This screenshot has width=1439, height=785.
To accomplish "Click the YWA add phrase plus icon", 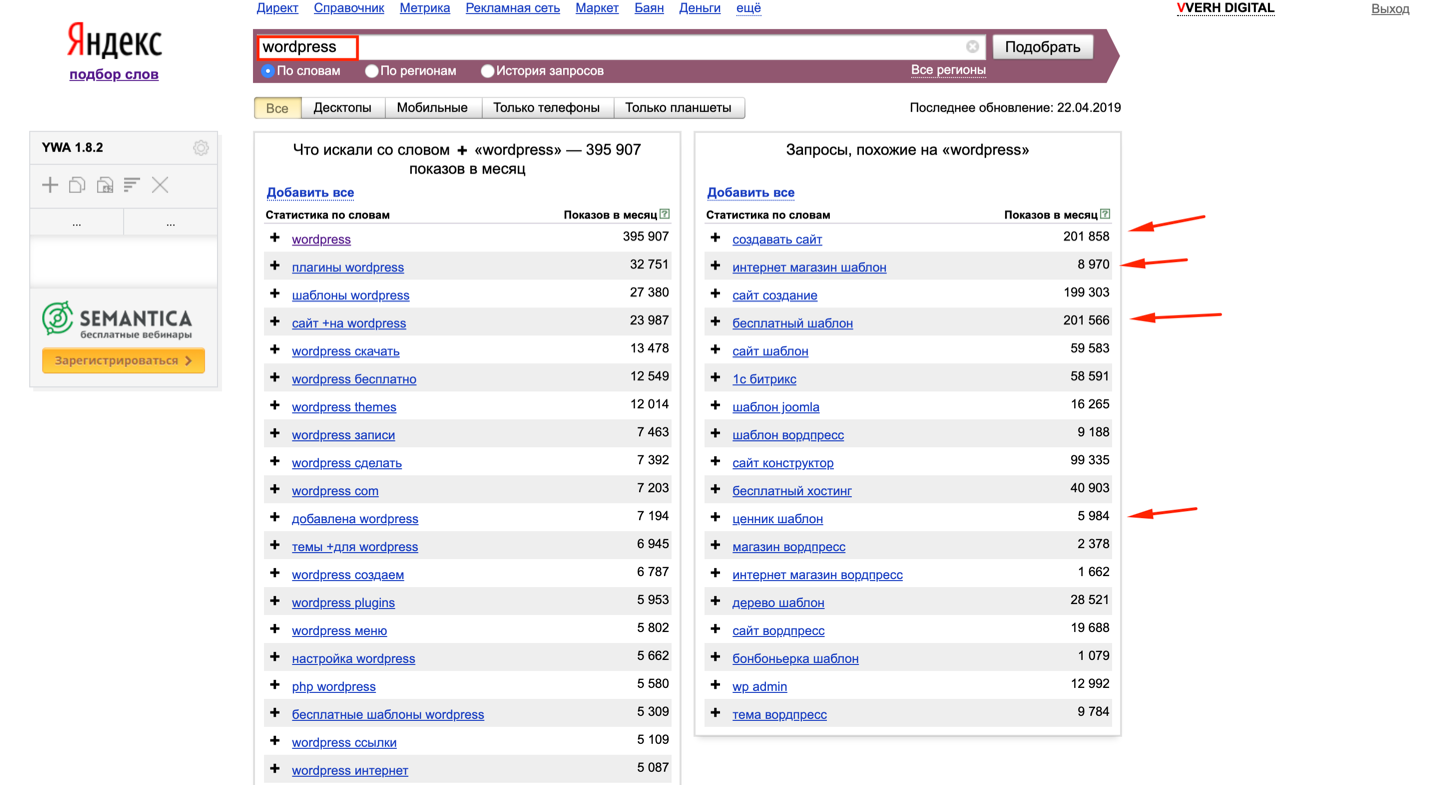I will coord(50,185).
